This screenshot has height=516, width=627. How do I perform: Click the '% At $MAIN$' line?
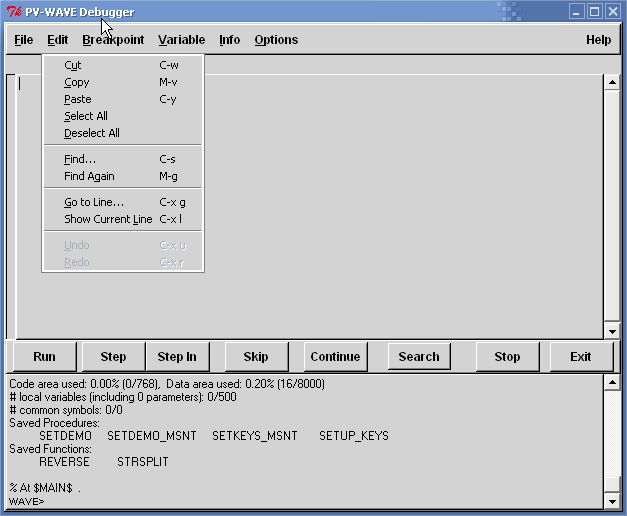click(x=45, y=488)
